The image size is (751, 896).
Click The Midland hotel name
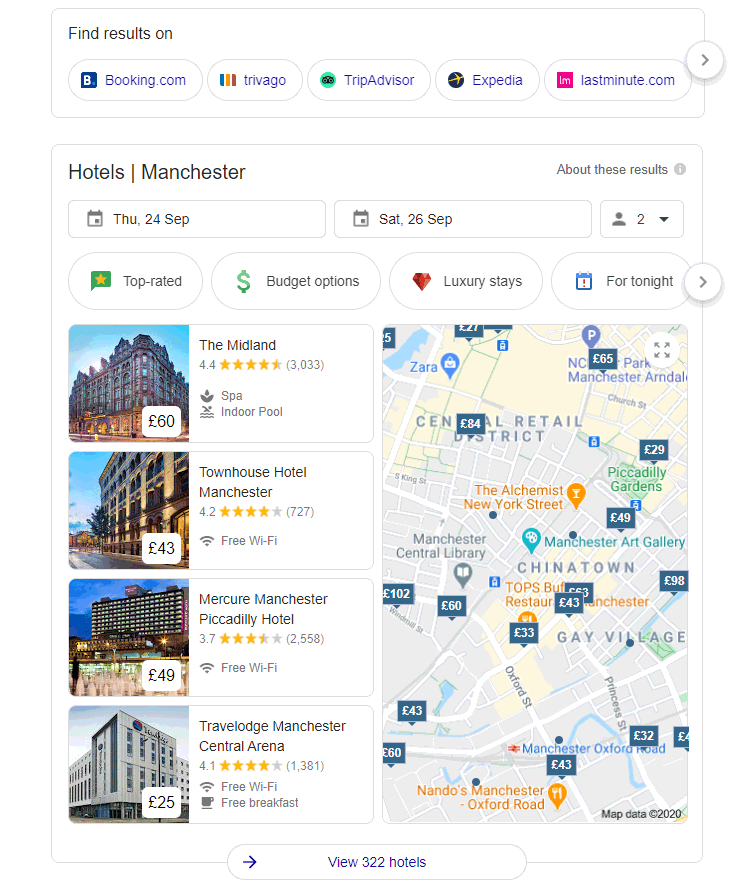(x=237, y=345)
